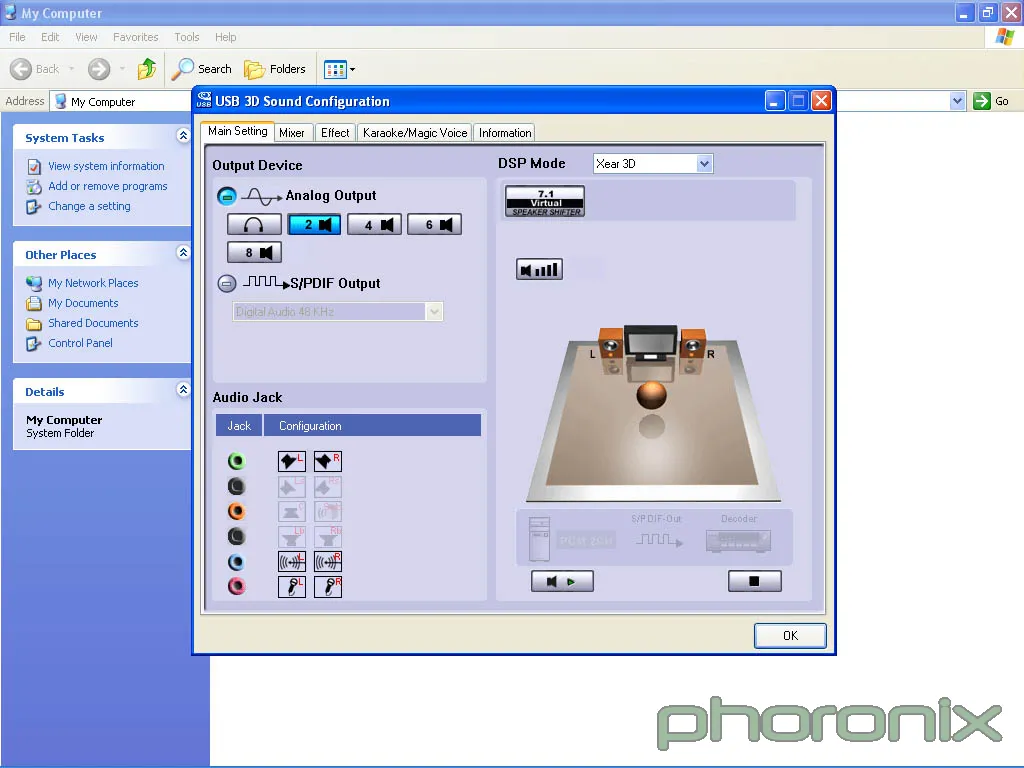Open Favorites menu in My Computer
The image size is (1024, 768).
pyautogui.click(x=136, y=37)
